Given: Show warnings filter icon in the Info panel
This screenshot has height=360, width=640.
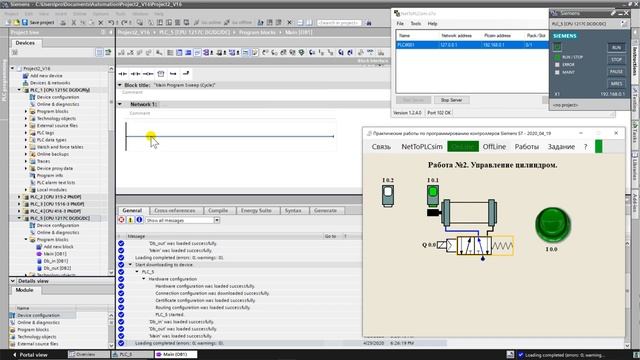Looking at the screenshot, I should click(x=130, y=220).
